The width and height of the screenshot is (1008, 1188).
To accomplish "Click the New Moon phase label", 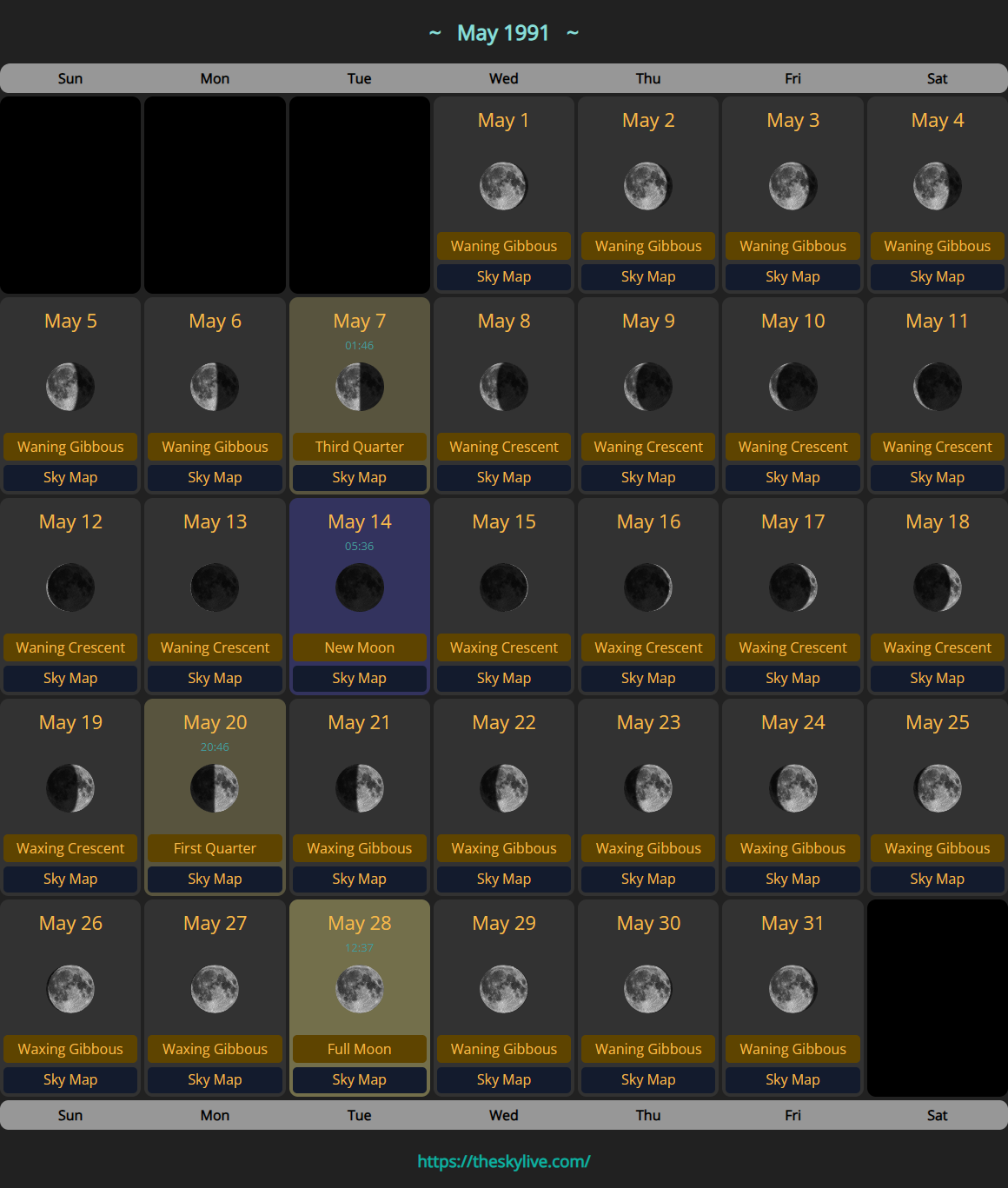I will [x=359, y=647].
